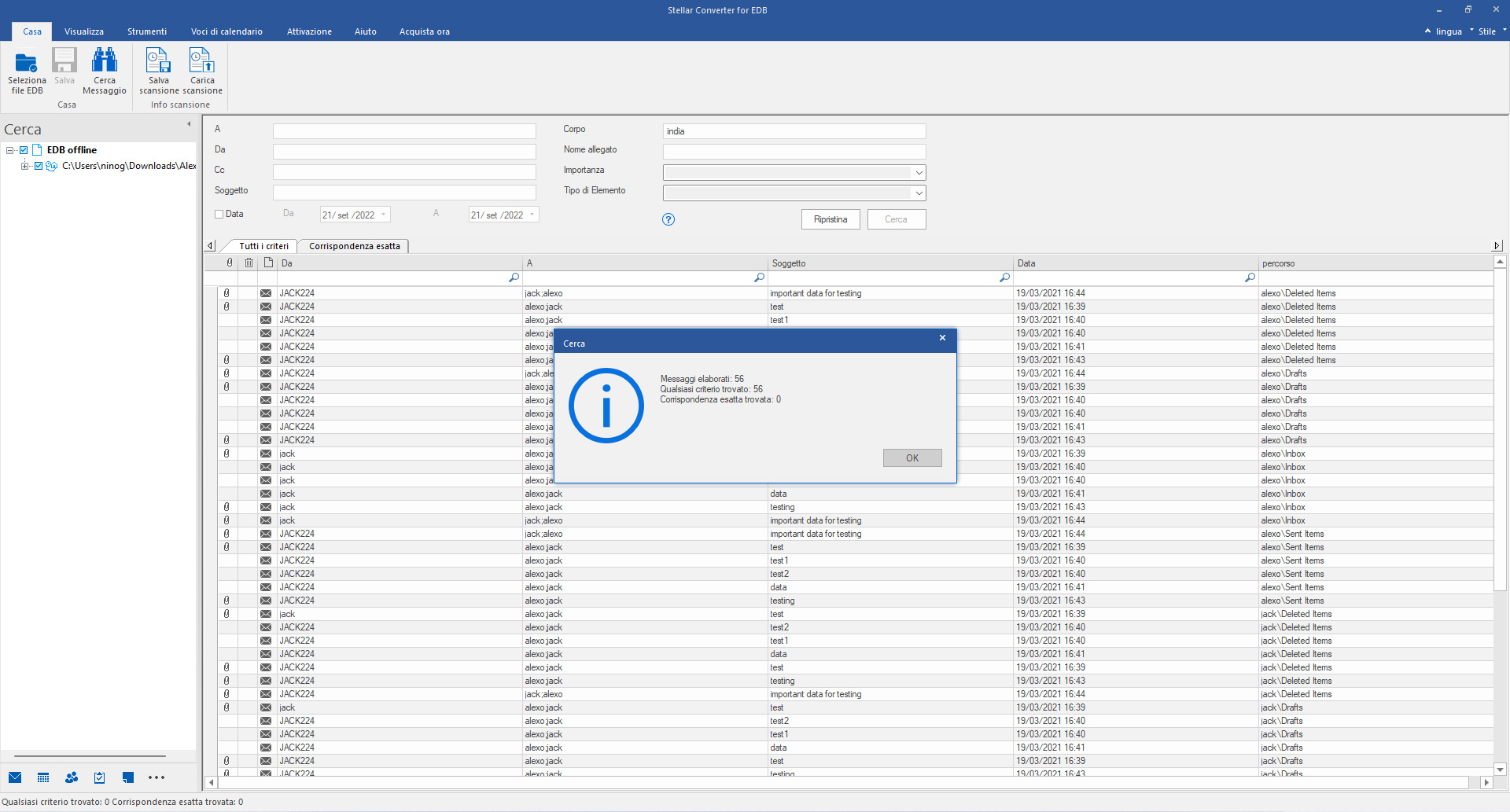
Task: Click the blue help question-mark icon
Action: tap(668, 219)
